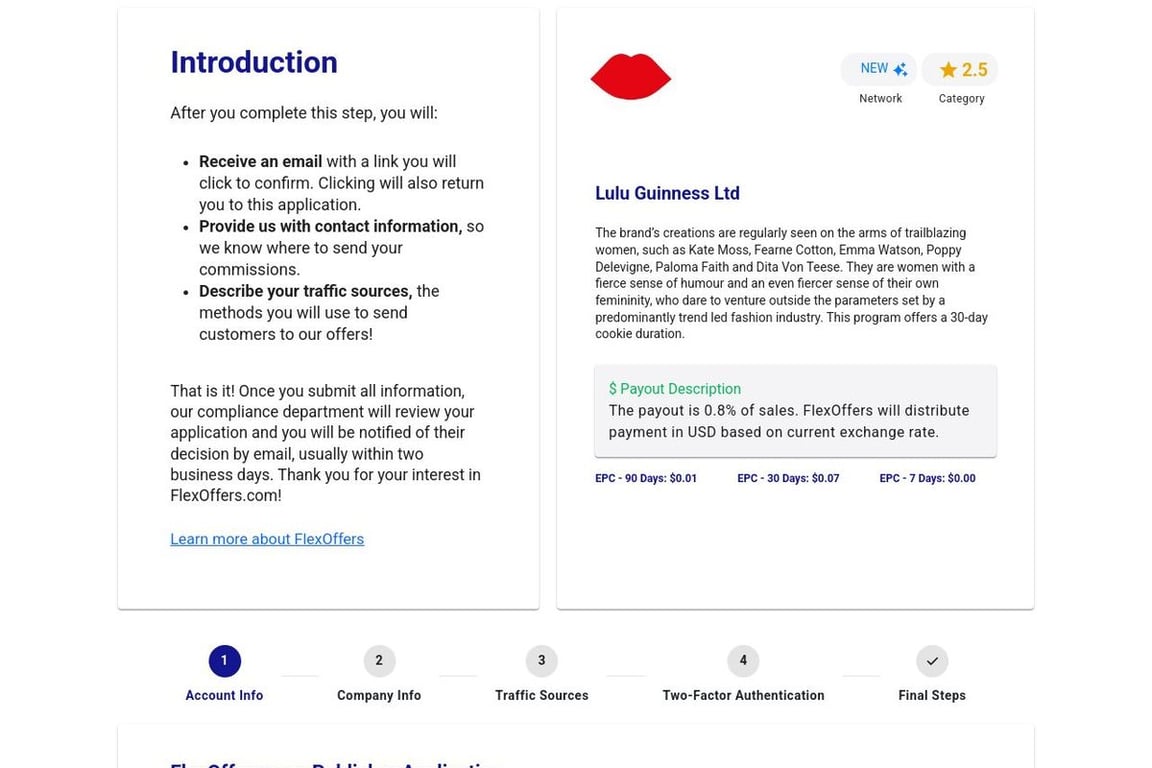Click the EPC - 7 Days: $0.00 value
Viewport: 1152px width, 768px height.
927,478
